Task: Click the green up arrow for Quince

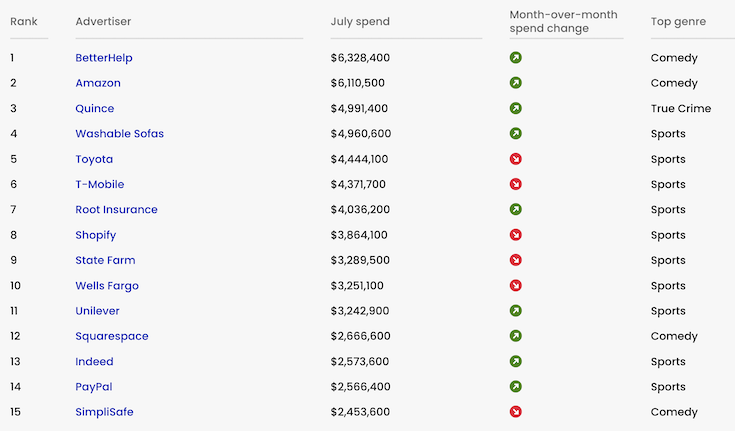Action: click(516, 108)
